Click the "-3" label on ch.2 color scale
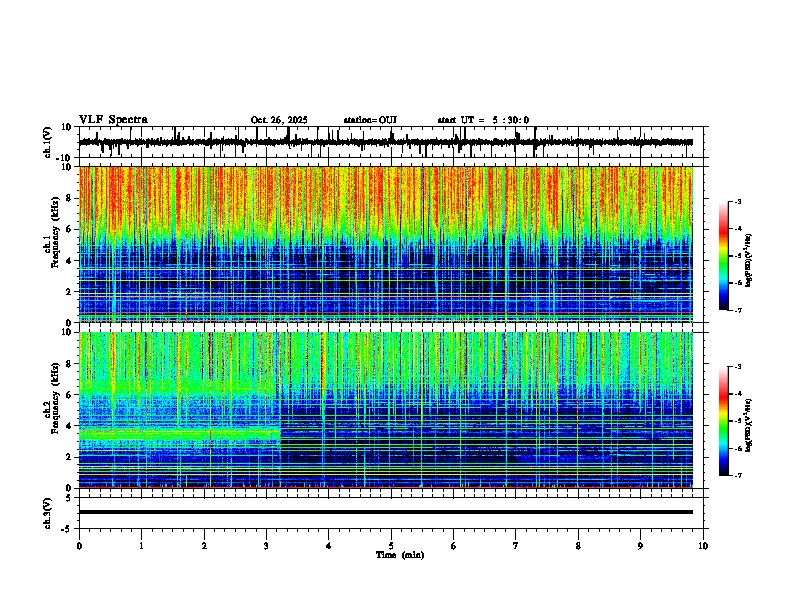This screenshot has width=792, height=612. [738, 367]
